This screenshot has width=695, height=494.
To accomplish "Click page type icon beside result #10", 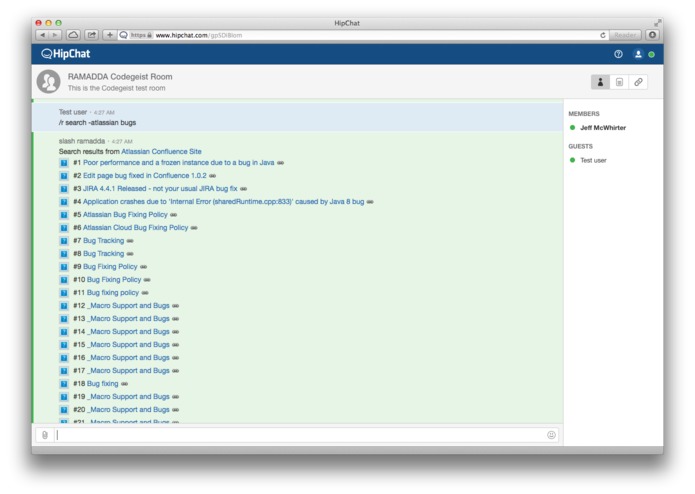I will point(64,280).
